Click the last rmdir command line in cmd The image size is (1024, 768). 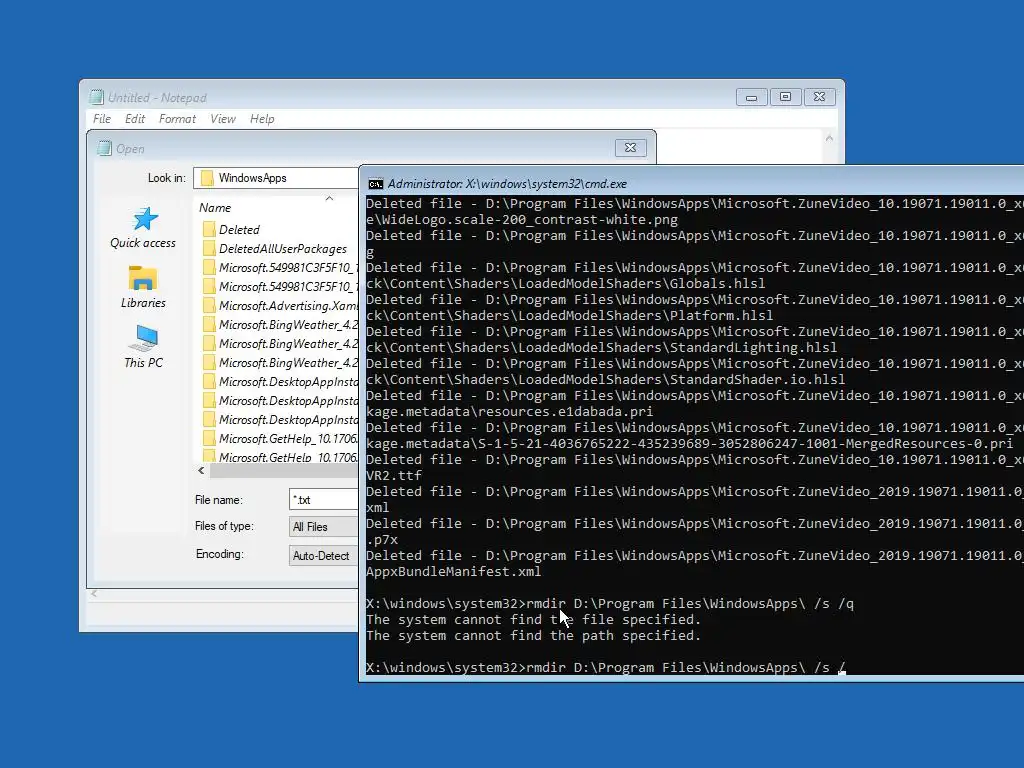[605, 667]
